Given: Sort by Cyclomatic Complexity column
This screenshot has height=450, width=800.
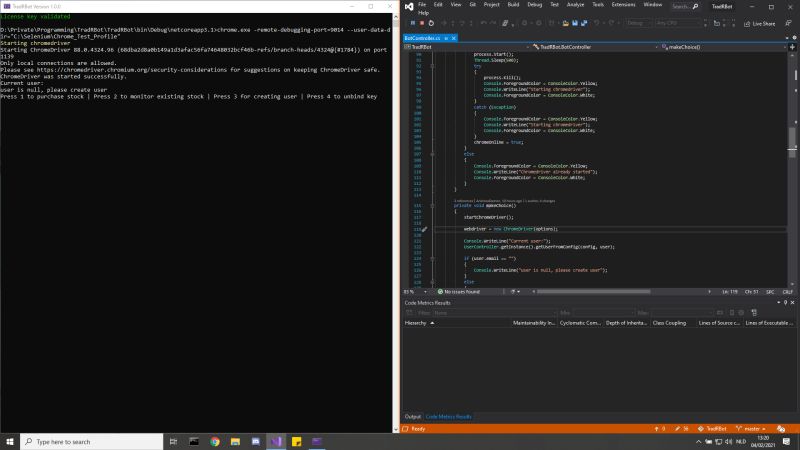Looking at the screenshot, I should tap(580, 323).
